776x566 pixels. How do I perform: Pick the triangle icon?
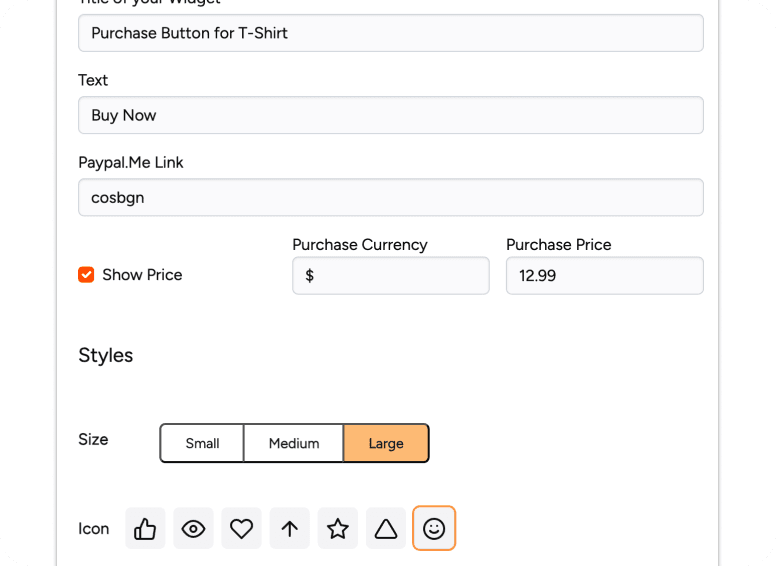click(385, 529)
